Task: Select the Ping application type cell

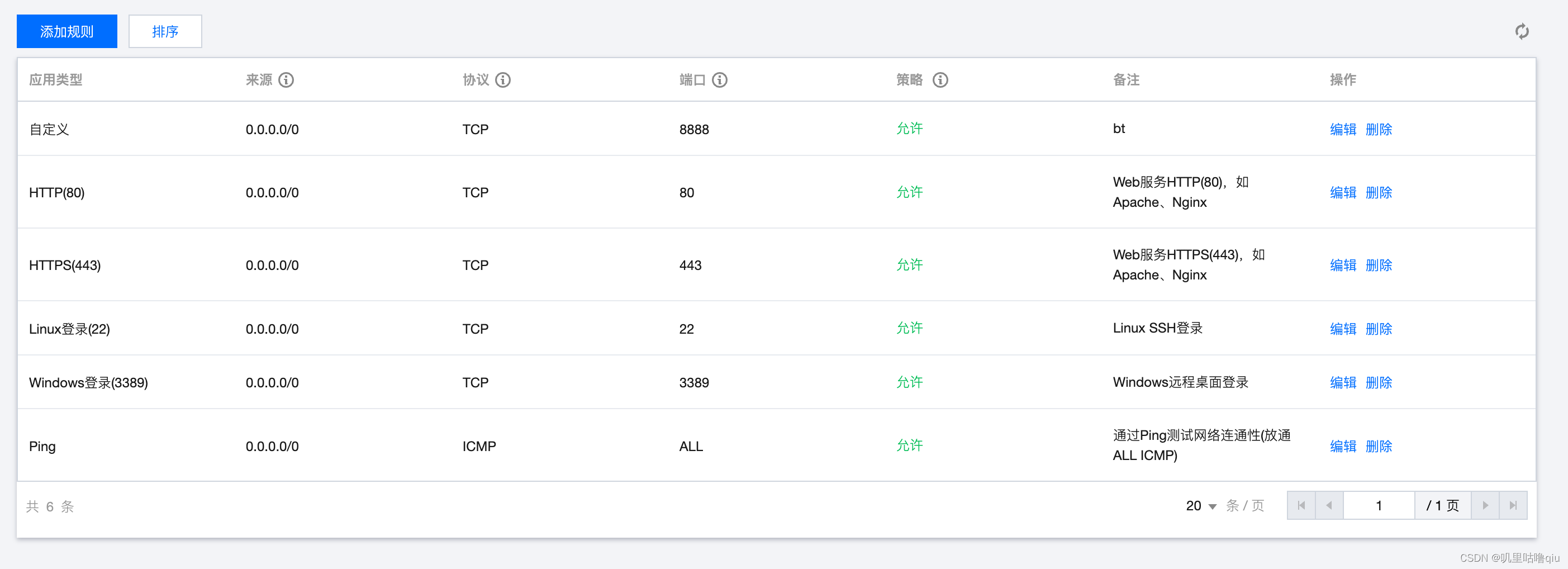Action: (42, 446)
